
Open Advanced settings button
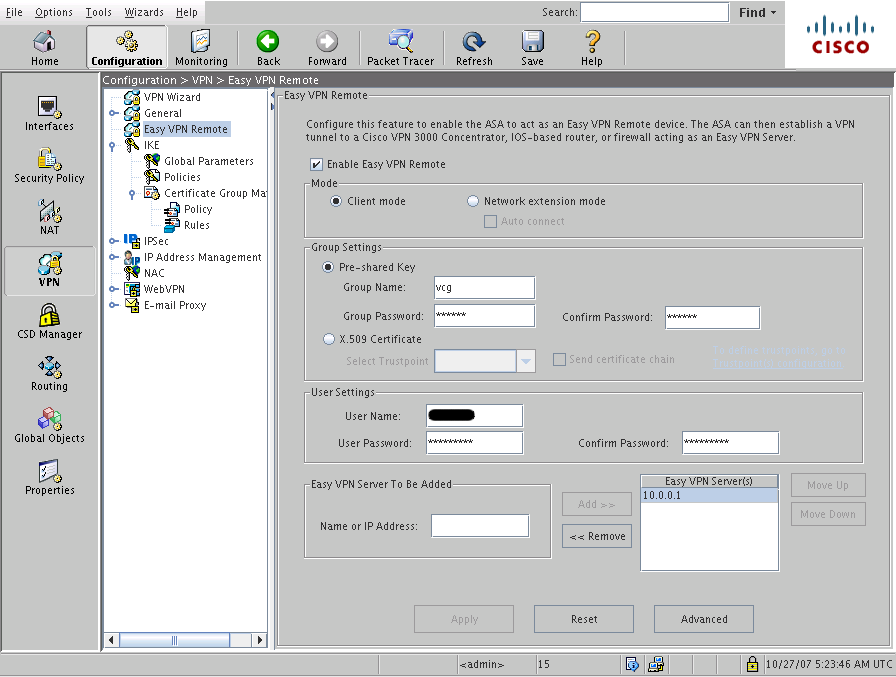(704, 619)
